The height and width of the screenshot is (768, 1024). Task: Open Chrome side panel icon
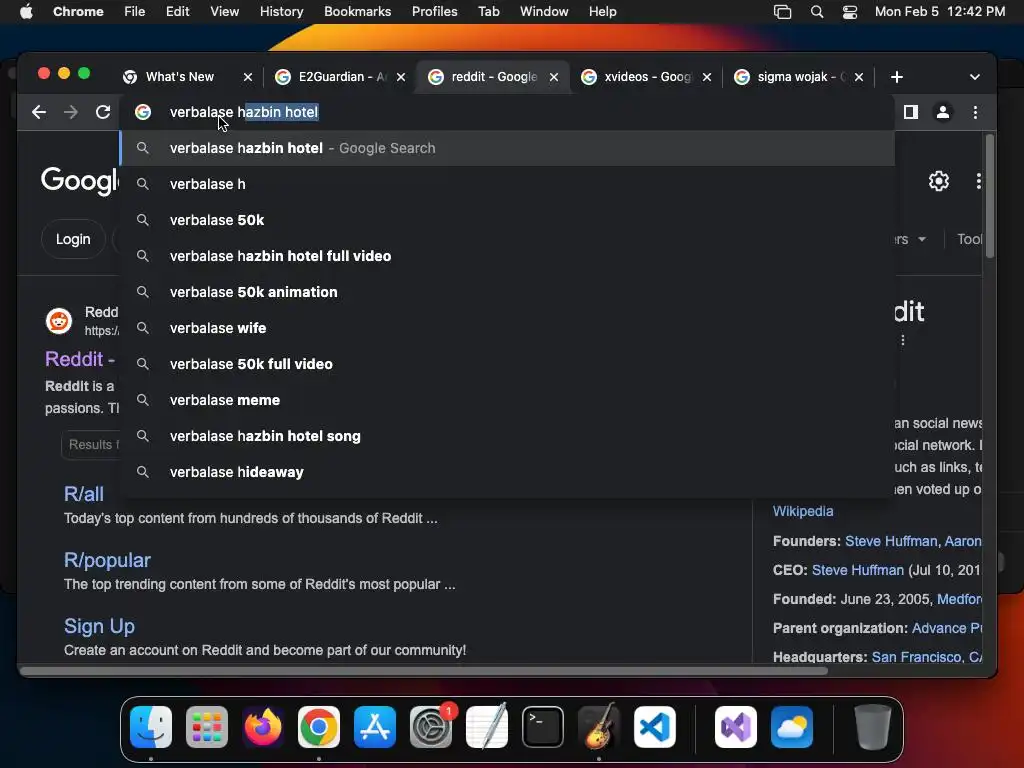[x=910, y=112]
